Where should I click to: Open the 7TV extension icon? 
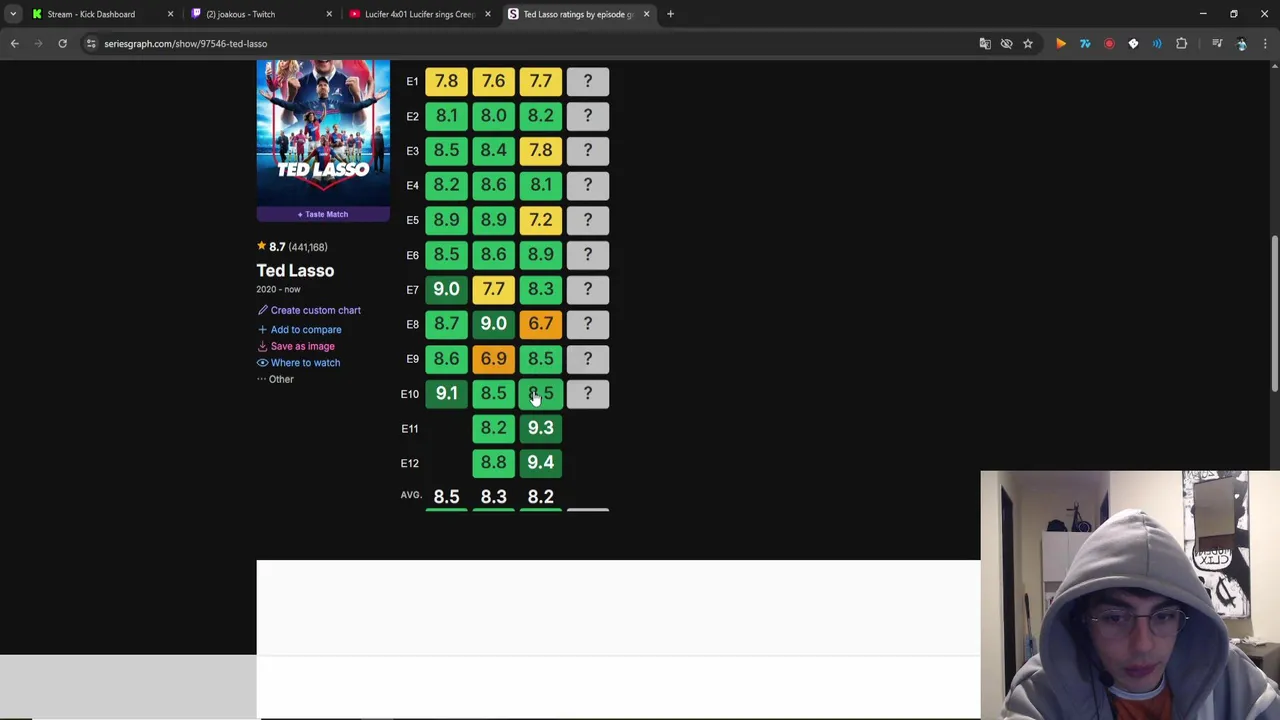coord(1085,43)
